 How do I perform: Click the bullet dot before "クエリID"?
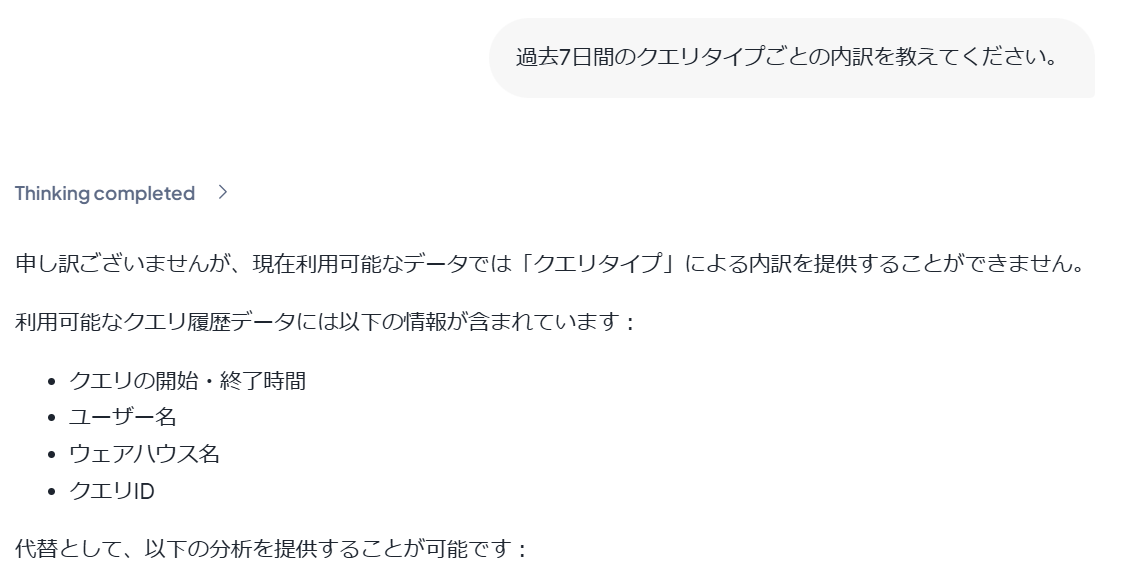[52, 491]
